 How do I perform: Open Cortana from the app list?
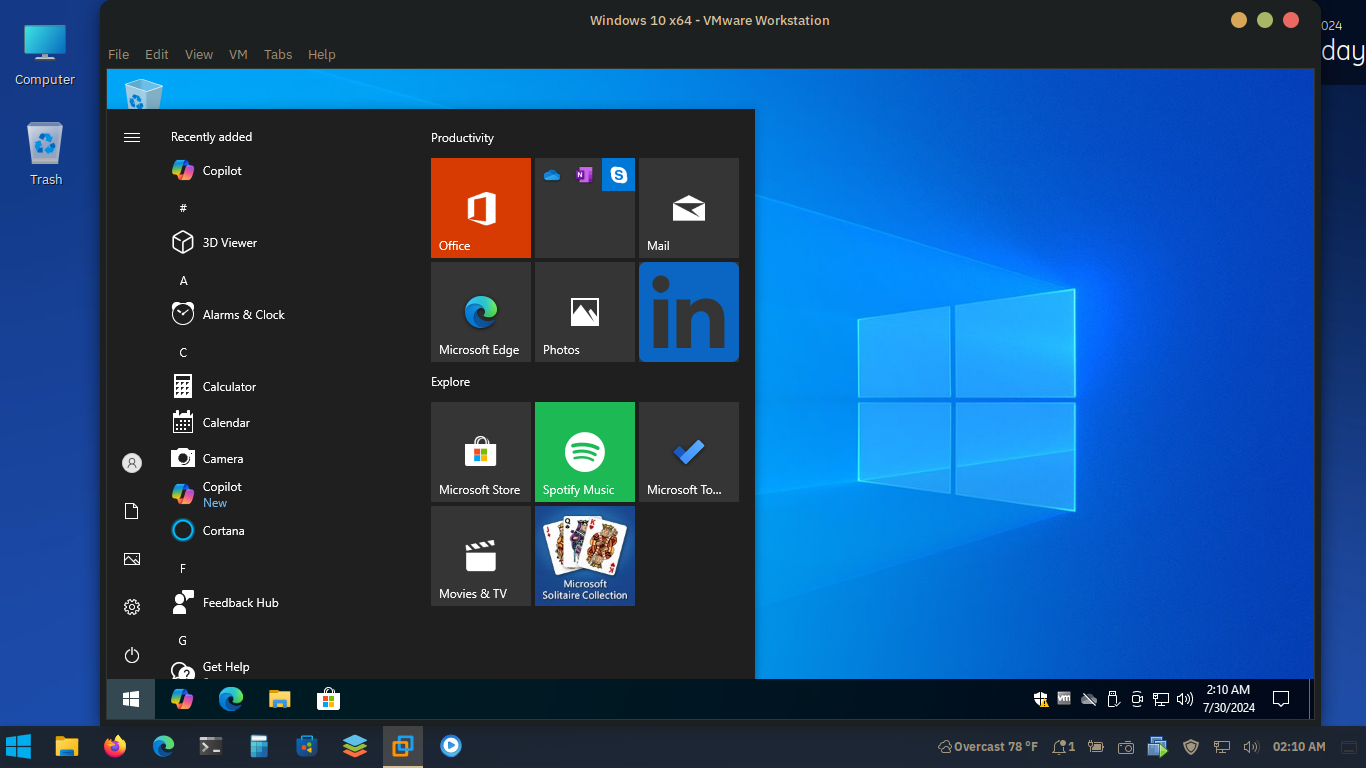pyautogui.click(x=289, y=531)
